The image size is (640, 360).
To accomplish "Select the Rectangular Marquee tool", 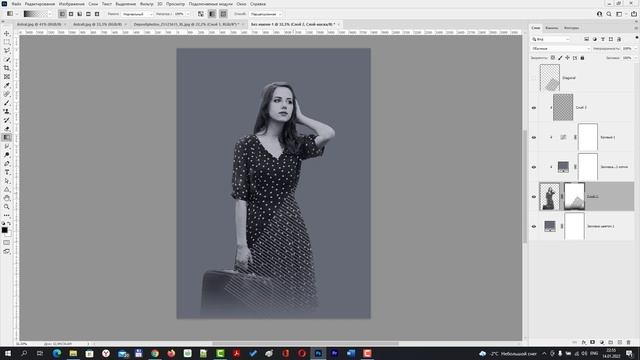I will (x=7, y=42).
